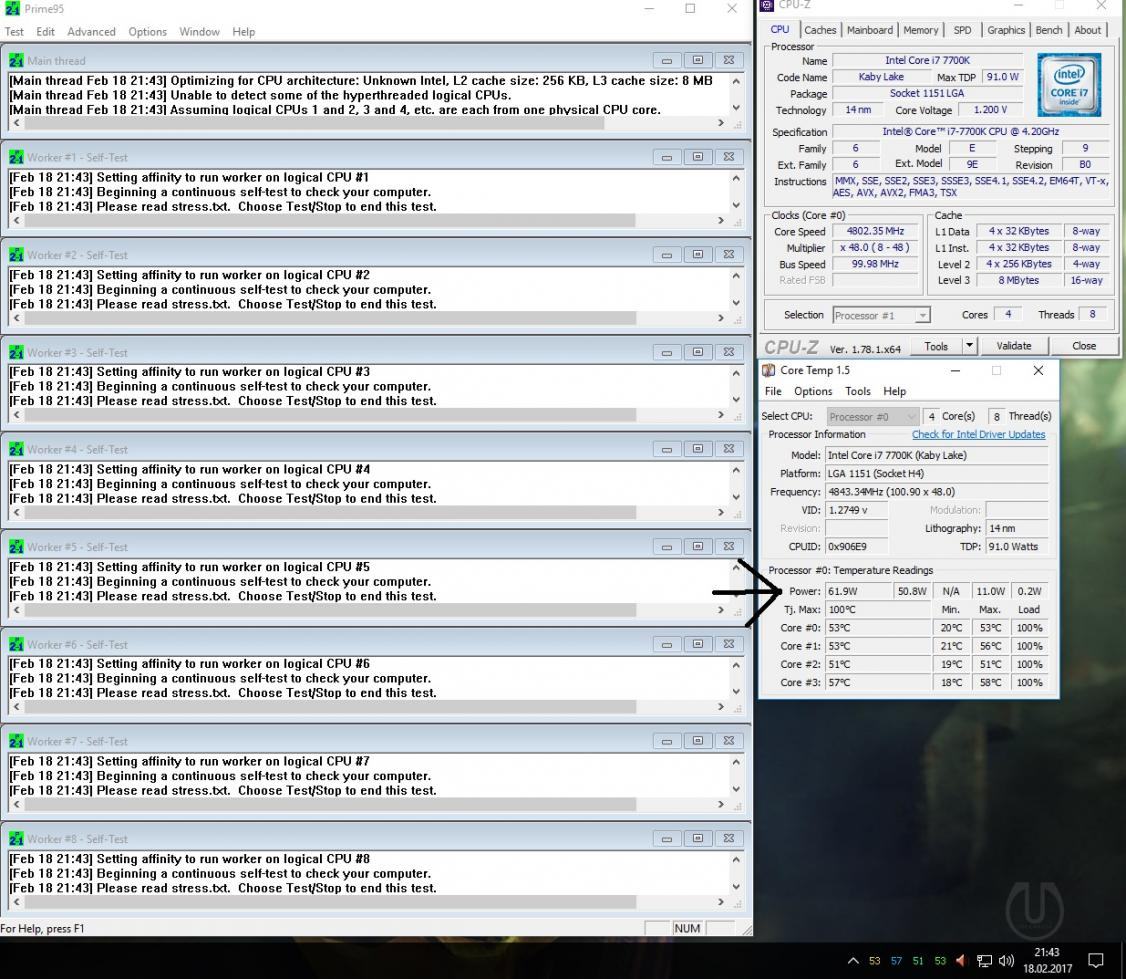
Task: Switch to the Caches tab in CPU-Z
Action: (x=820, y=29)
